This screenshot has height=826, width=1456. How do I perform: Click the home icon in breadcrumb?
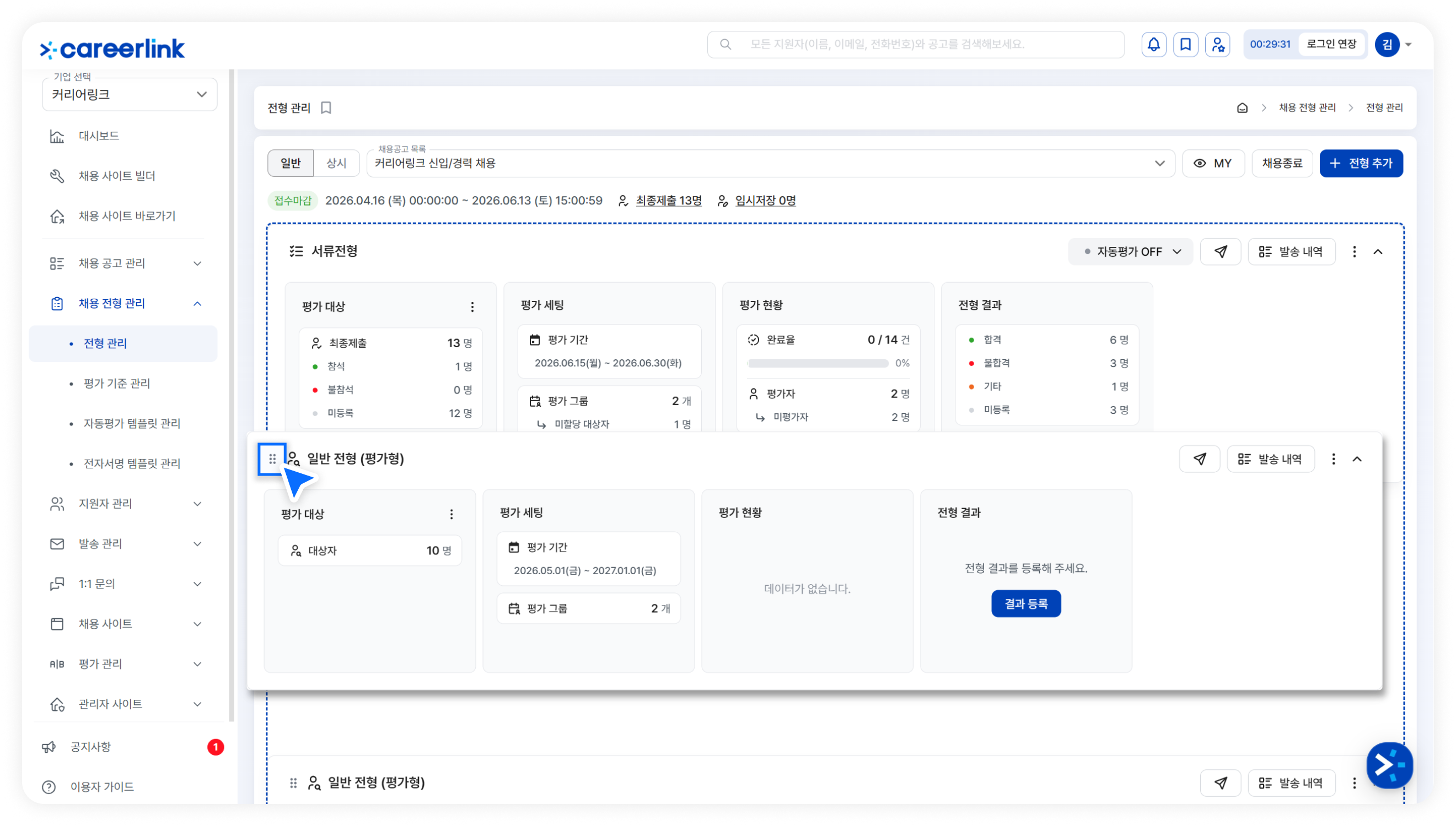[x=1242, y=108]
